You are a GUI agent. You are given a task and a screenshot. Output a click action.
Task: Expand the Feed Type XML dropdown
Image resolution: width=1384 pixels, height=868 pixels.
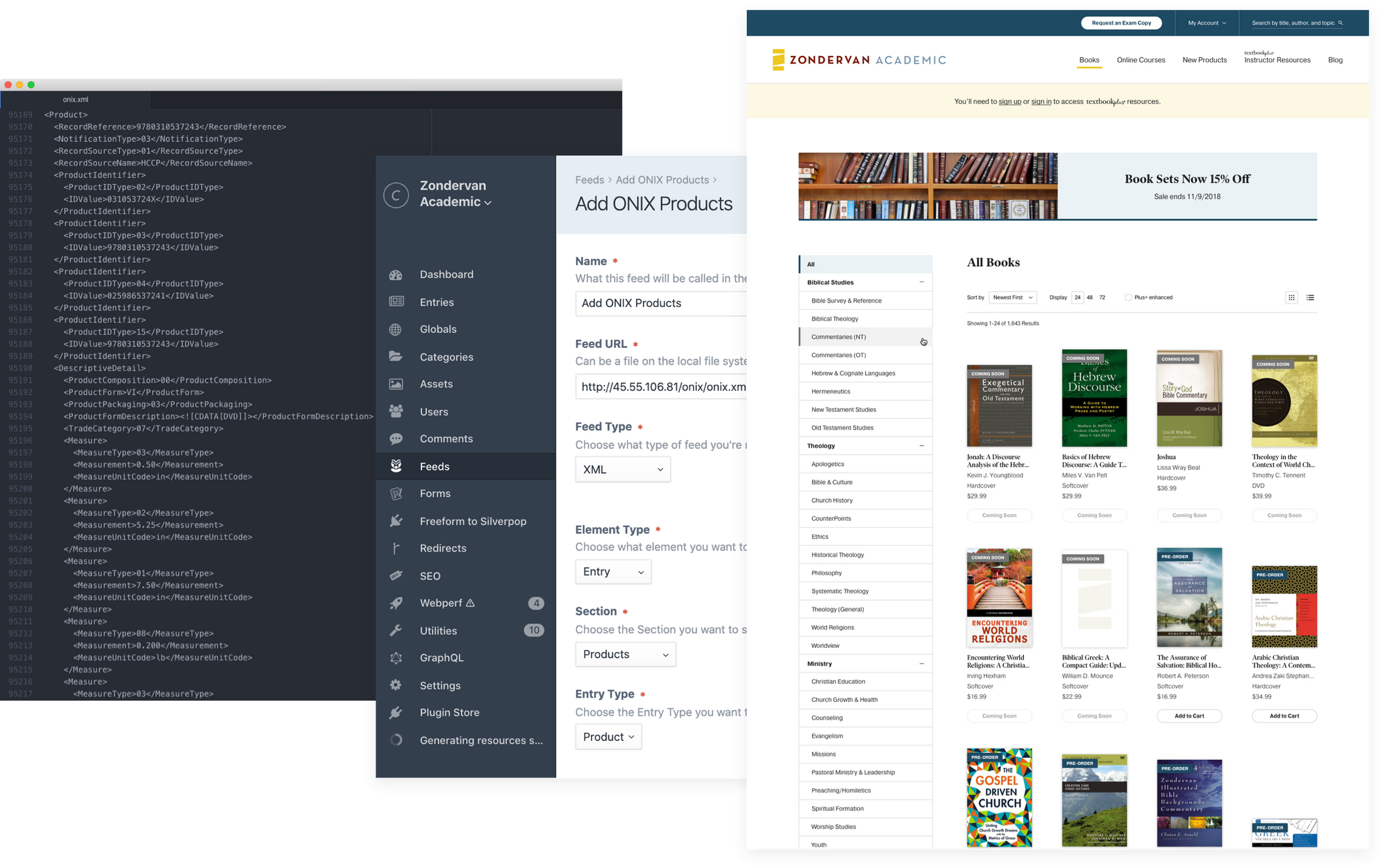(x=623, y=469)
